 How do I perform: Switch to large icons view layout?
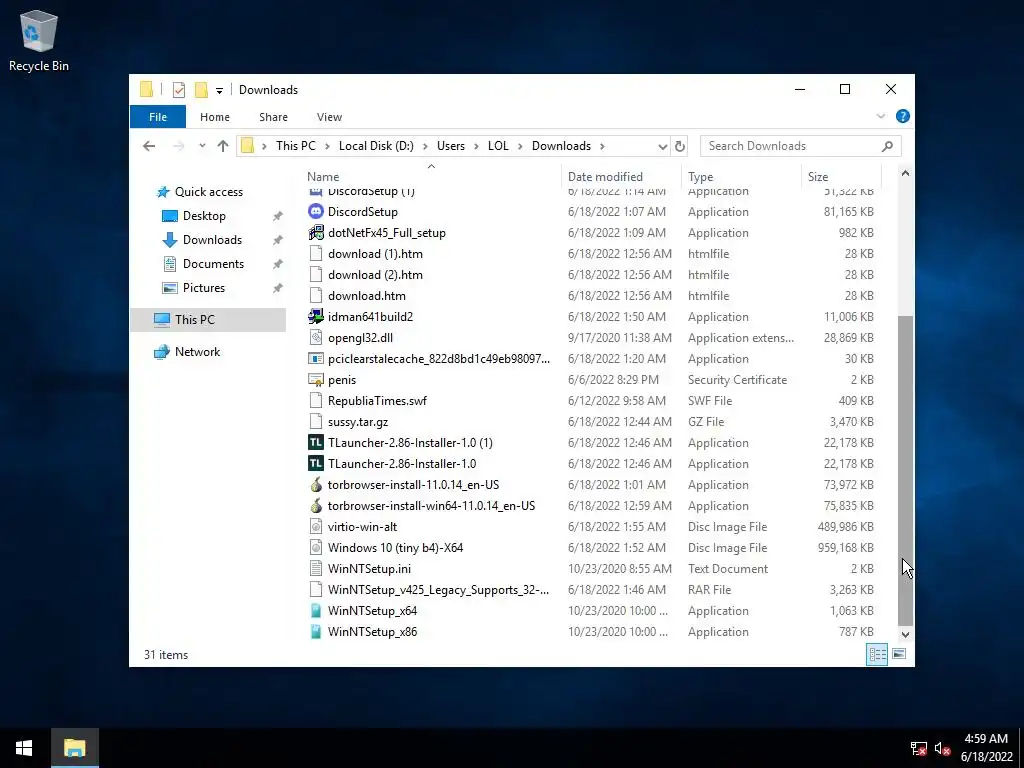899,654
